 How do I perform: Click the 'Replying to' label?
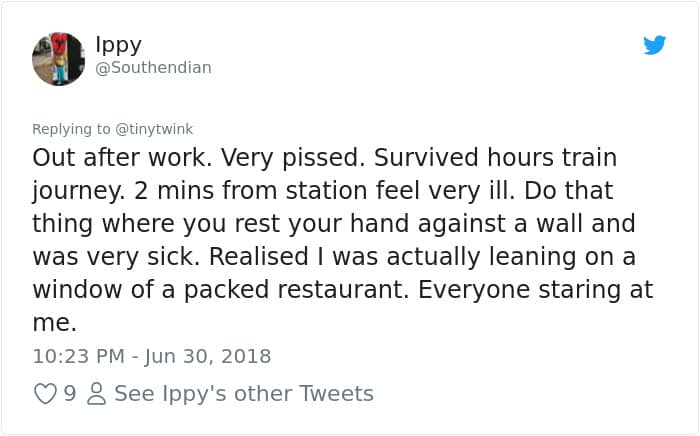72,129
